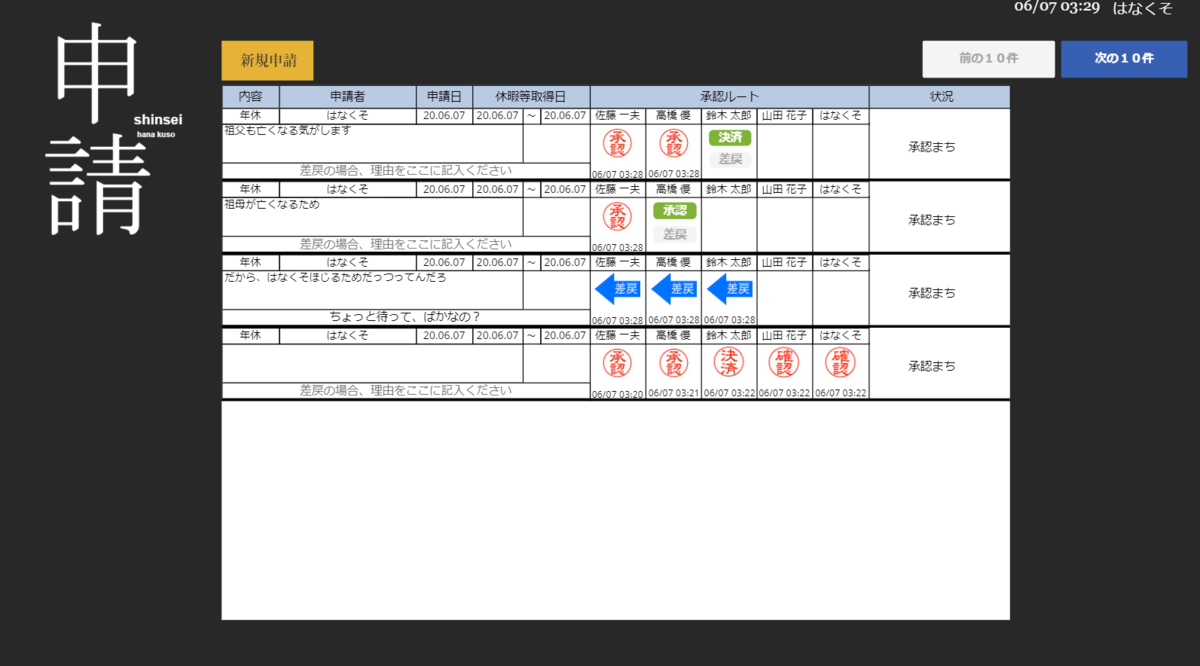Image resolution: width=1200 pixels, height=666 pixels.
Task: Click the 前の10件 button
Action: coord(988,59)
